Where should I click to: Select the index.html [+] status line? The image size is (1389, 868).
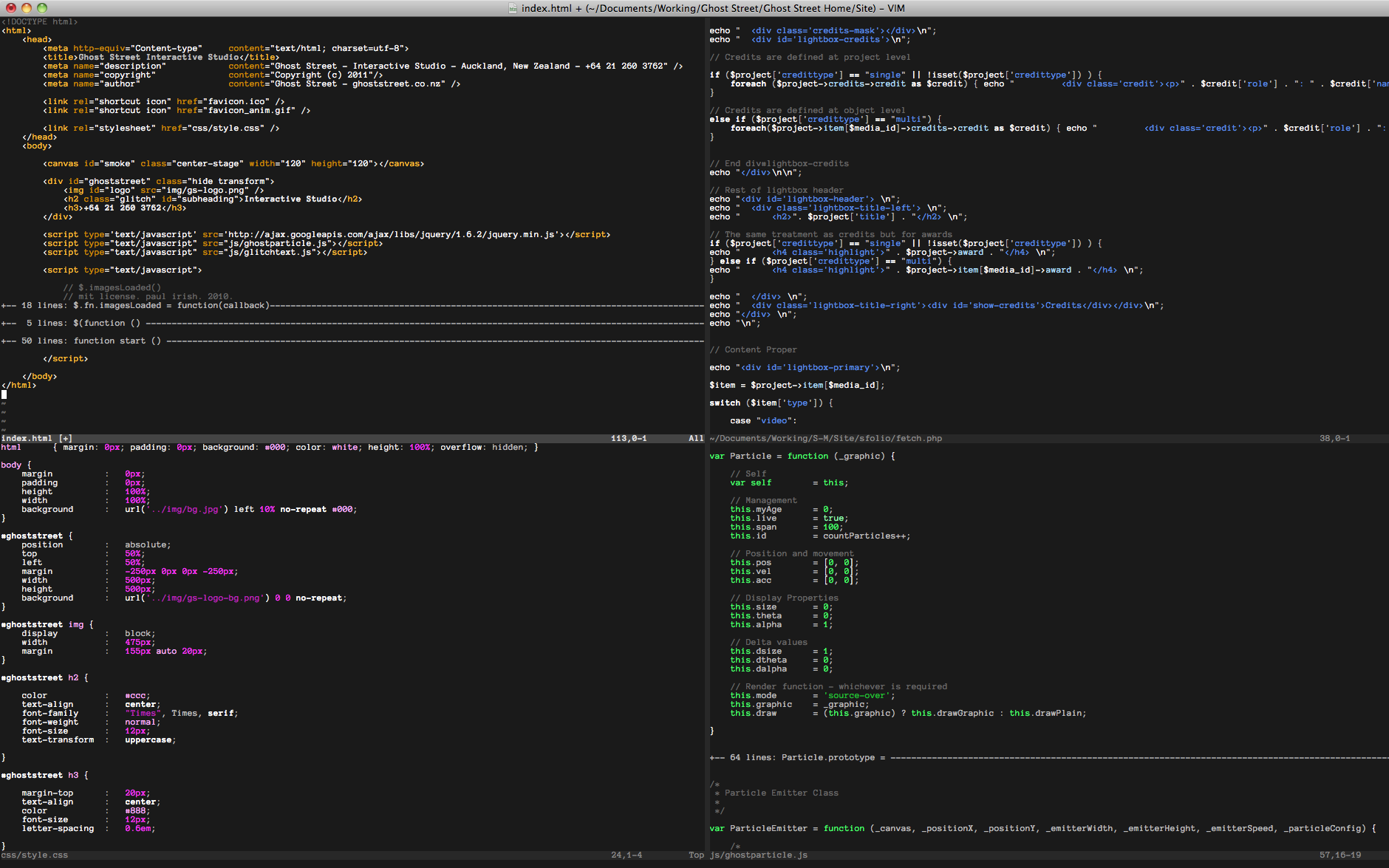[x=352, y=438]
